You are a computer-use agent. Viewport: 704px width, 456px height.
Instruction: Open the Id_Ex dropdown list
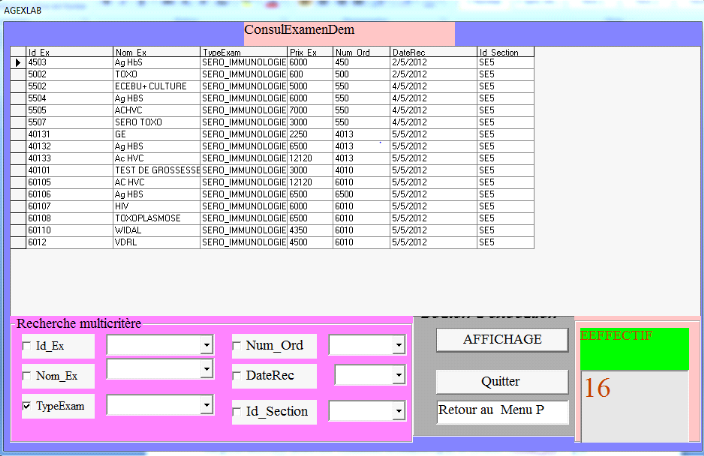(206, 345)
